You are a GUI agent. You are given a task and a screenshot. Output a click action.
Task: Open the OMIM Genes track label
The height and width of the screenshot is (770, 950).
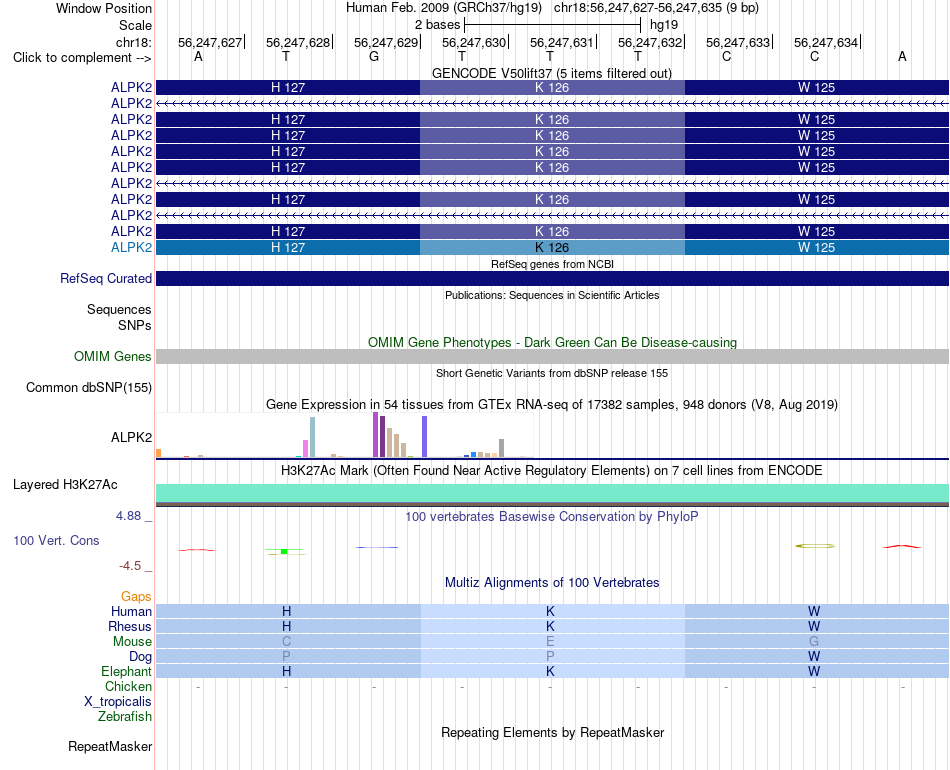112,356
